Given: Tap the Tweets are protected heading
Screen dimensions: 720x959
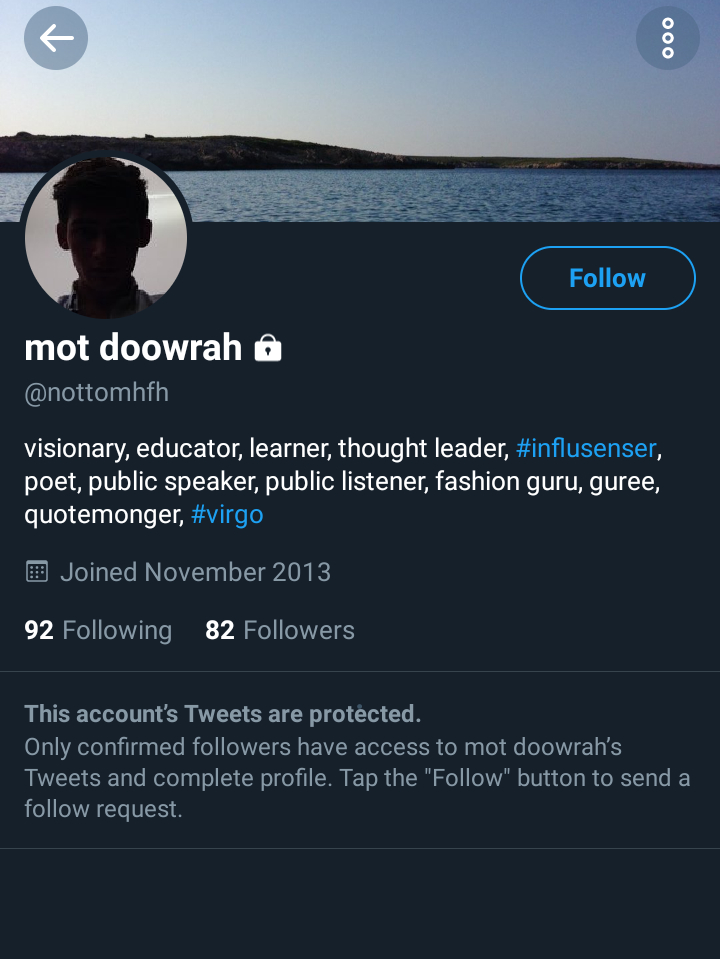Looking at the screenshot, I should click(x=222, y=714).
